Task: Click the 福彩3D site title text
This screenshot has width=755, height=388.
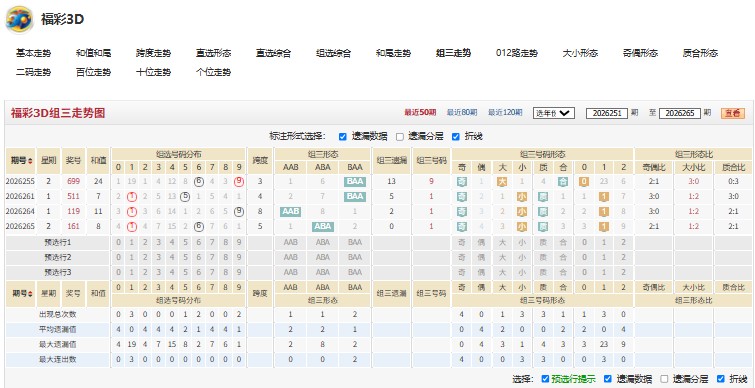Action: [x=63, y=19]
